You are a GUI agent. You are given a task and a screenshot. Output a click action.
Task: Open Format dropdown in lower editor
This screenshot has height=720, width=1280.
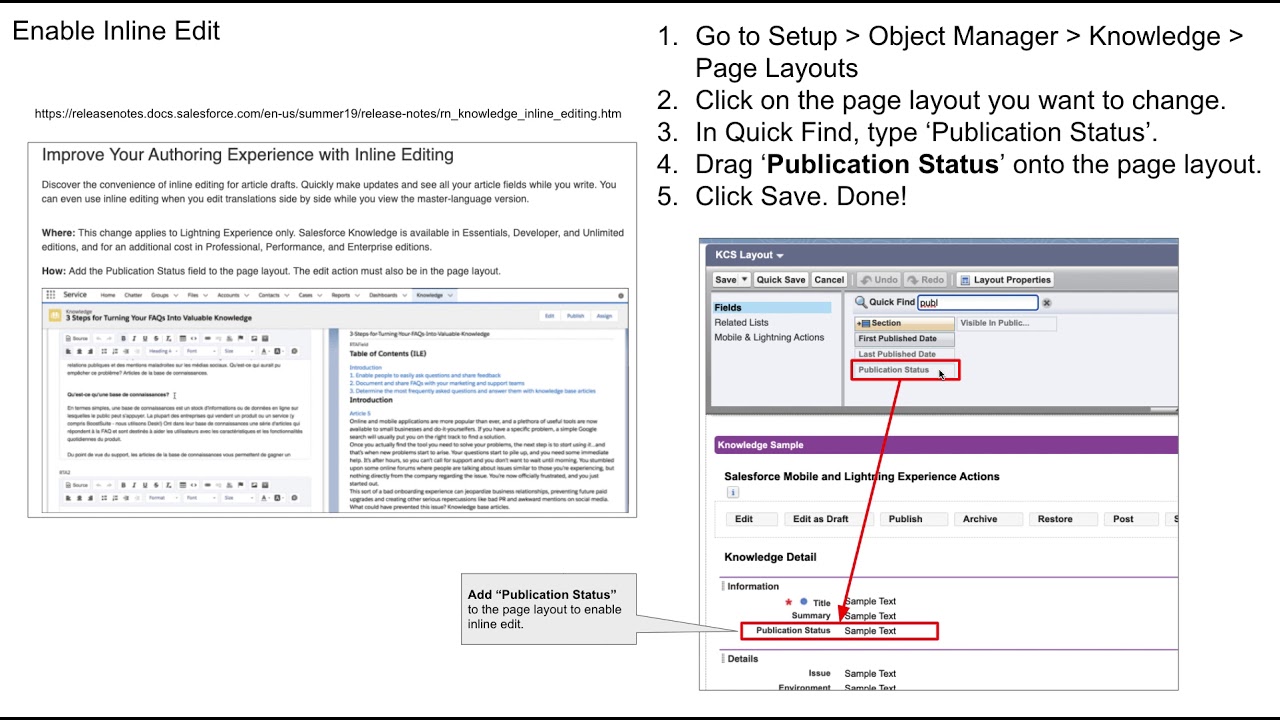(162, 497)
